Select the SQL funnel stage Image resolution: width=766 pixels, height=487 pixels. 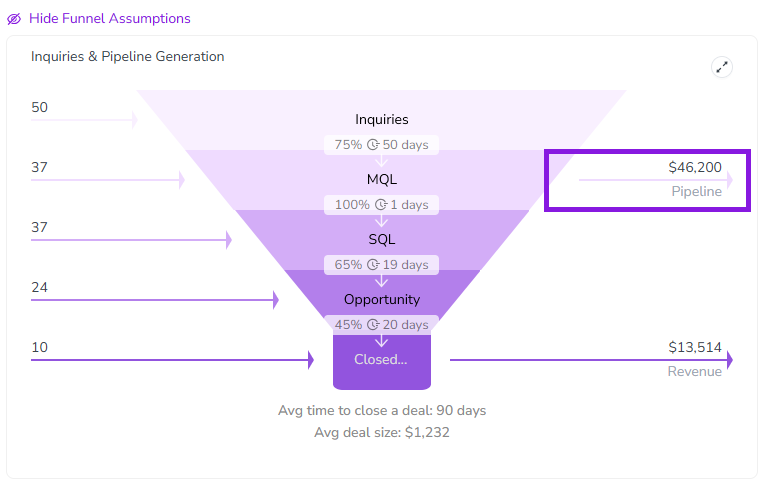382,239
